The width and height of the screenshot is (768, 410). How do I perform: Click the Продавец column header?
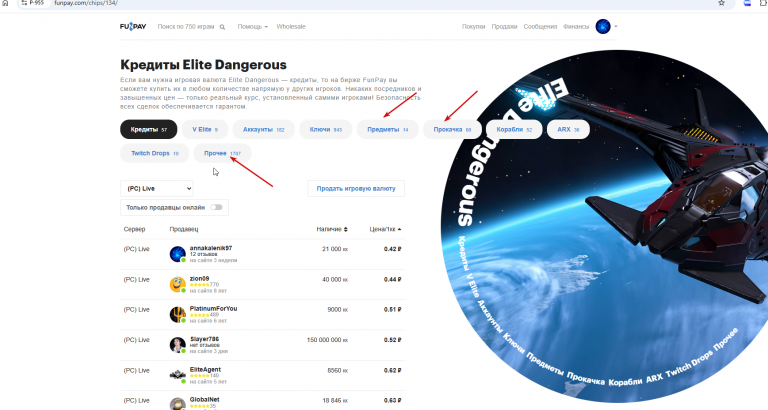pyautogui.click(x=184, y=229)
